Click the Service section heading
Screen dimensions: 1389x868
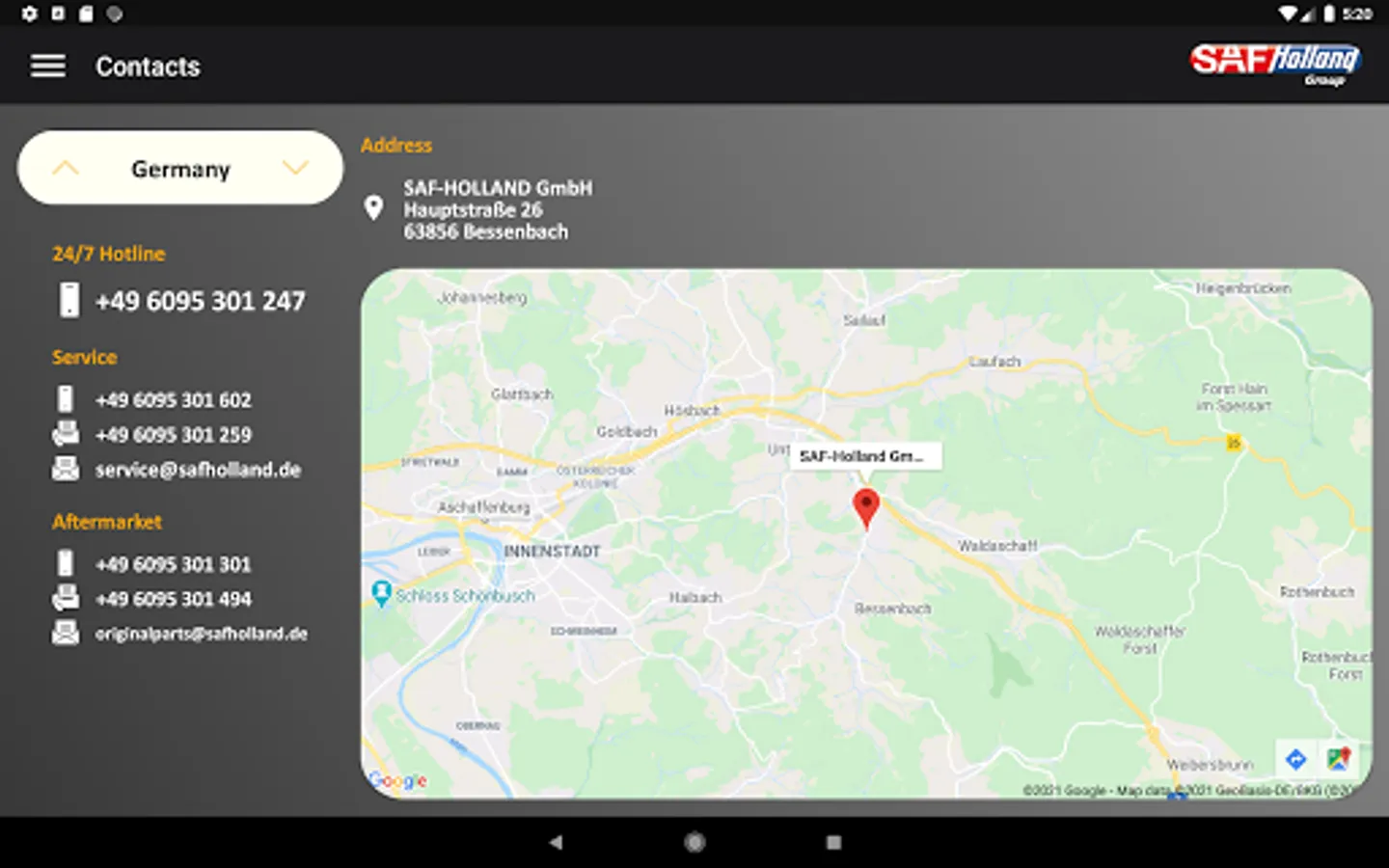coord(85,358)
